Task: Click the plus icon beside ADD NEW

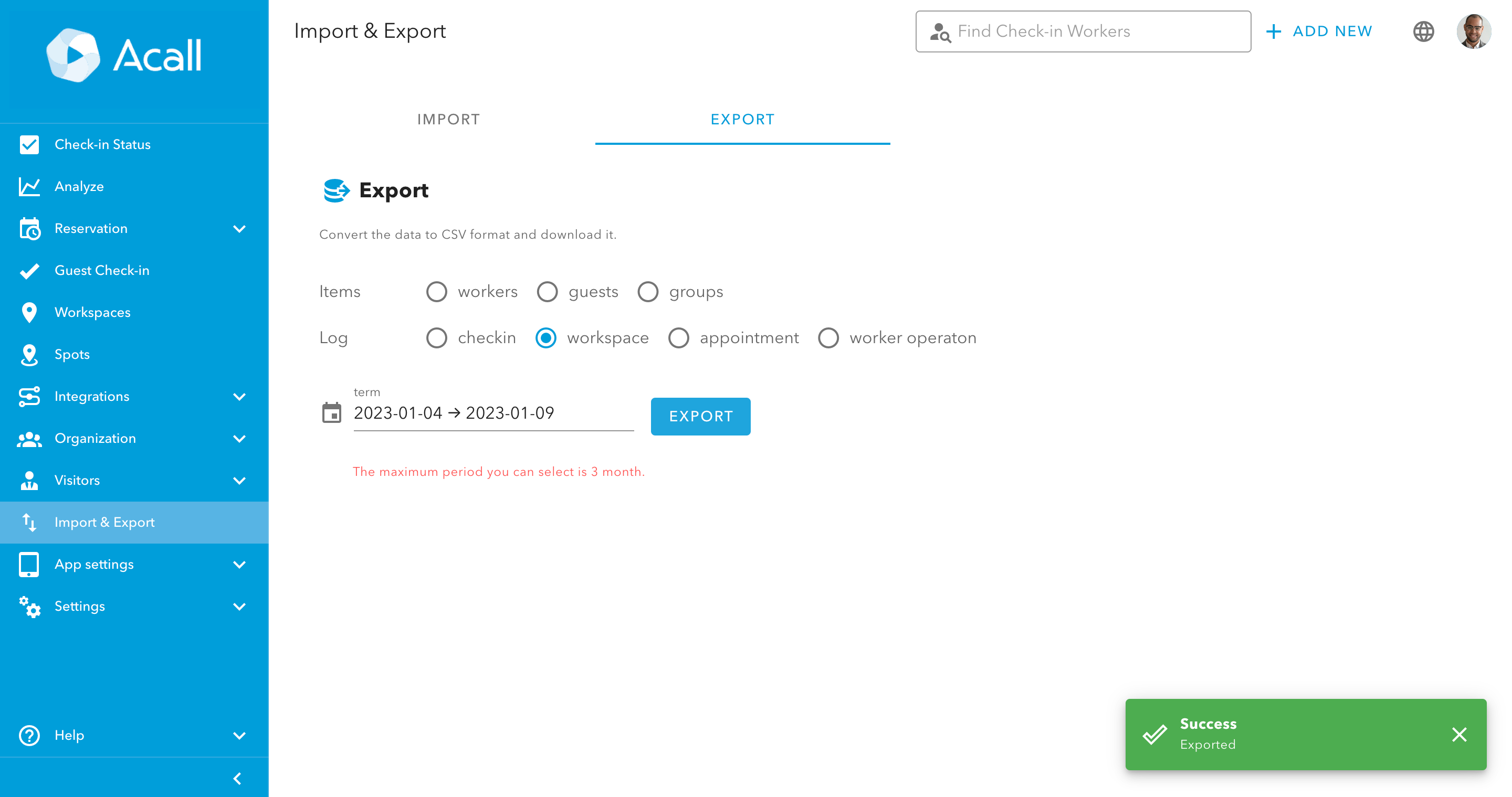Action: [x=1273, y=31]
